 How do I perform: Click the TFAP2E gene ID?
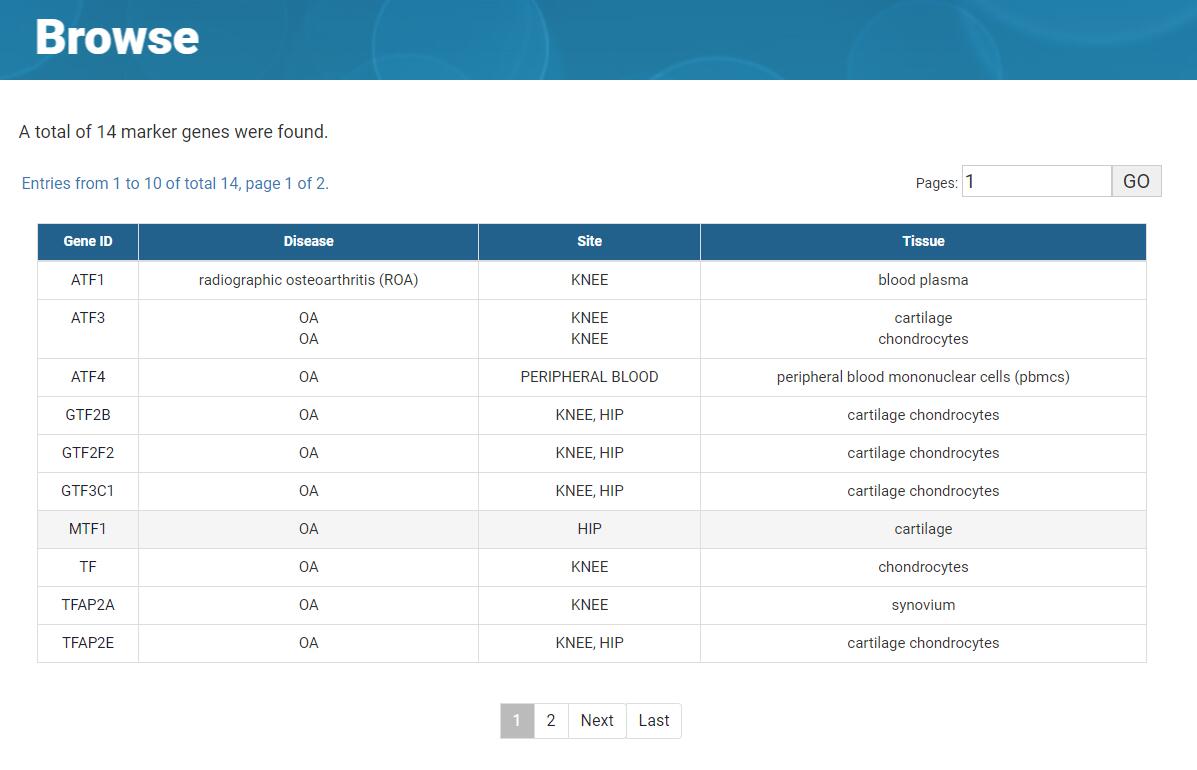pos(88,643)
